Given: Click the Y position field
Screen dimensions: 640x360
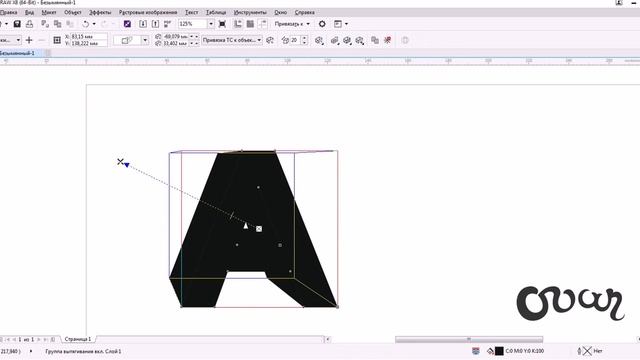Looking at the screenshot, I should coord(89,43).
